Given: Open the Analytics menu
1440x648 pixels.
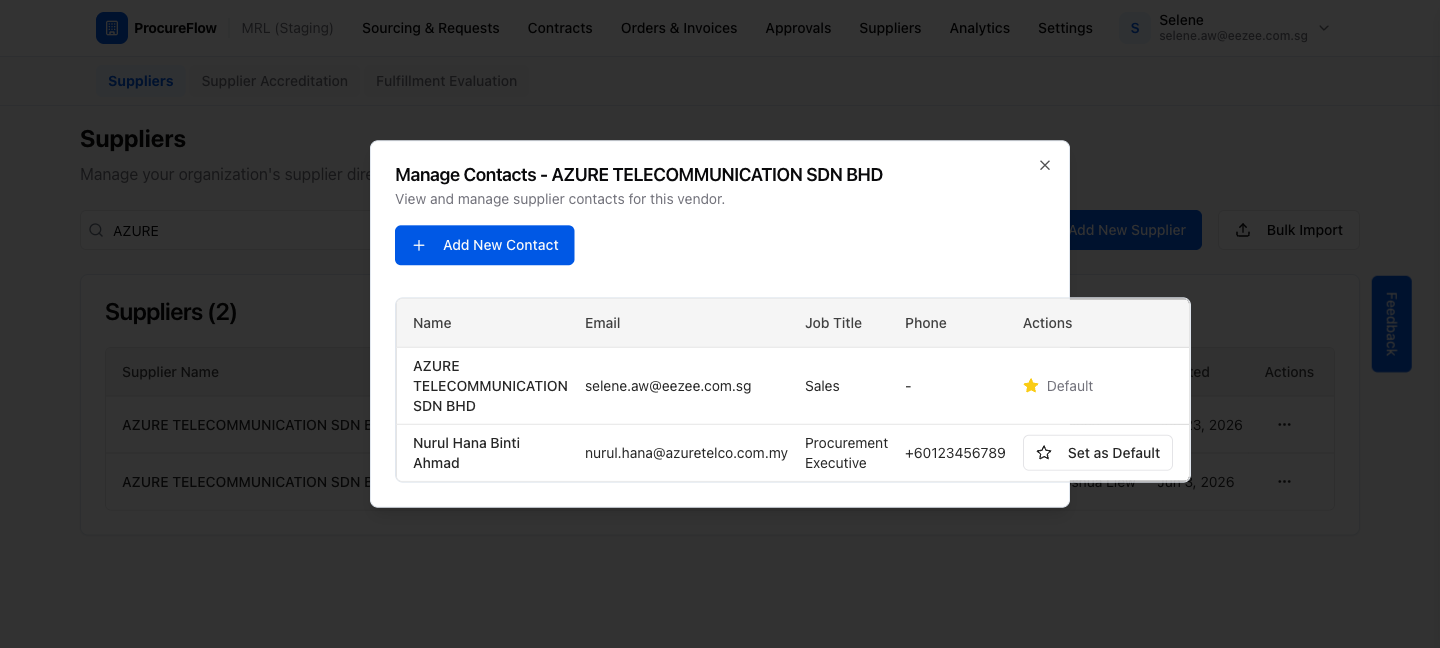Looking at the screenshot, I should click(979, 28).
